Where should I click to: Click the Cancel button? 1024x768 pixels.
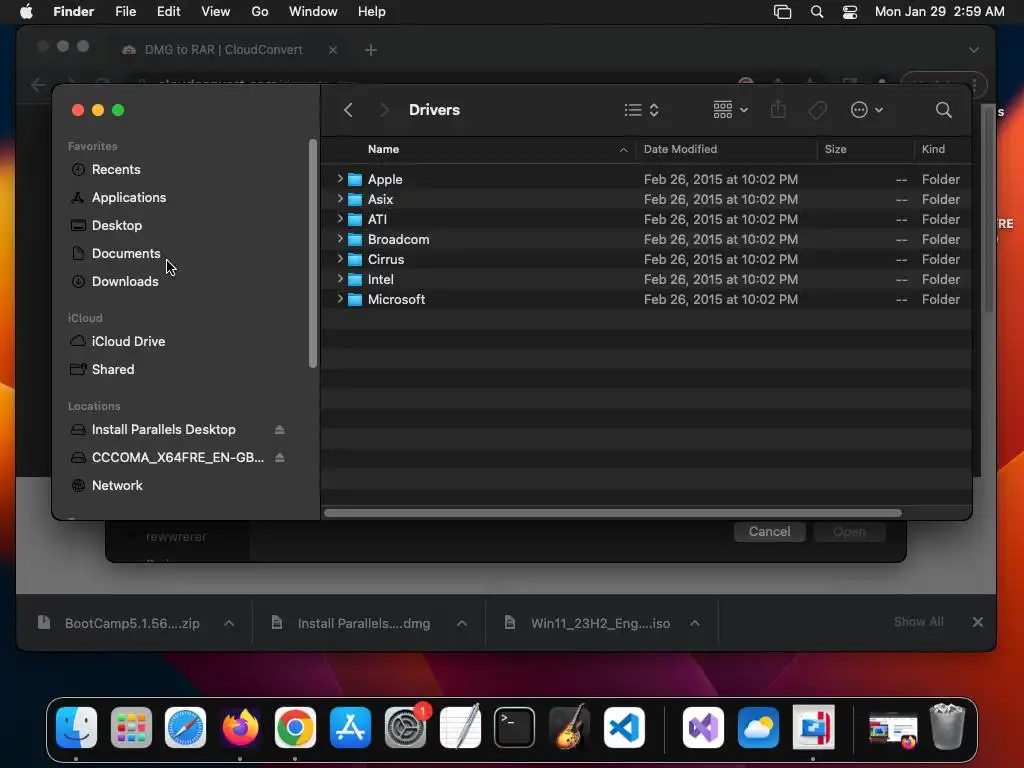(x=769, y=532)
